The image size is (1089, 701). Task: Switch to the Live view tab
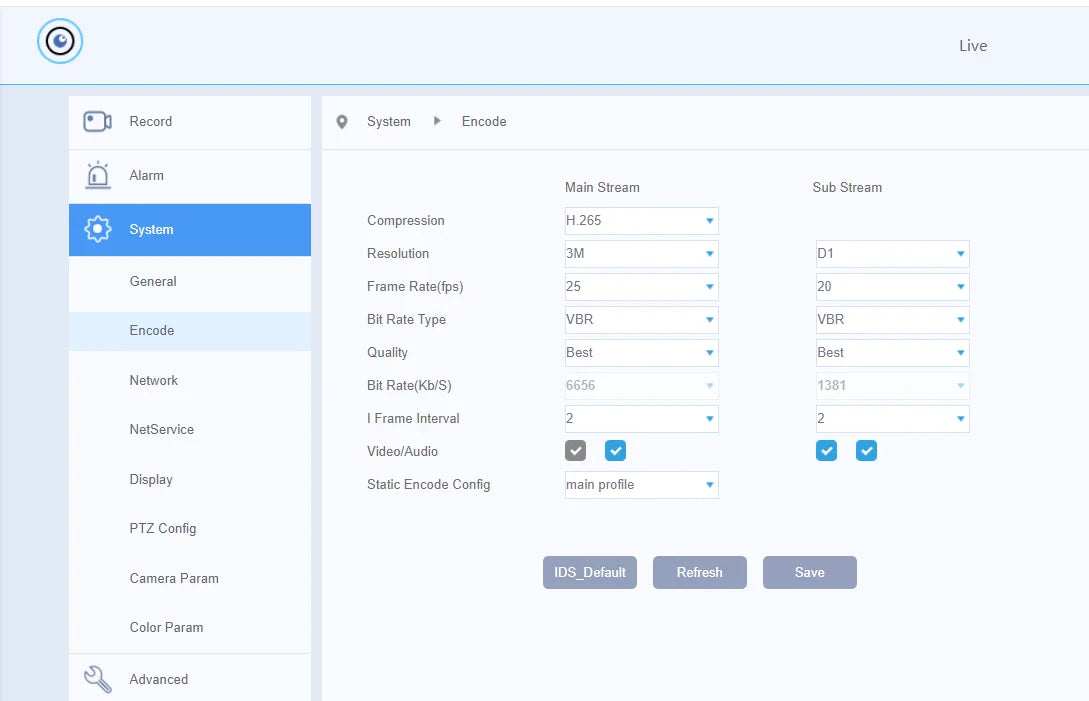pyautogui.click(x=973, y=46)
